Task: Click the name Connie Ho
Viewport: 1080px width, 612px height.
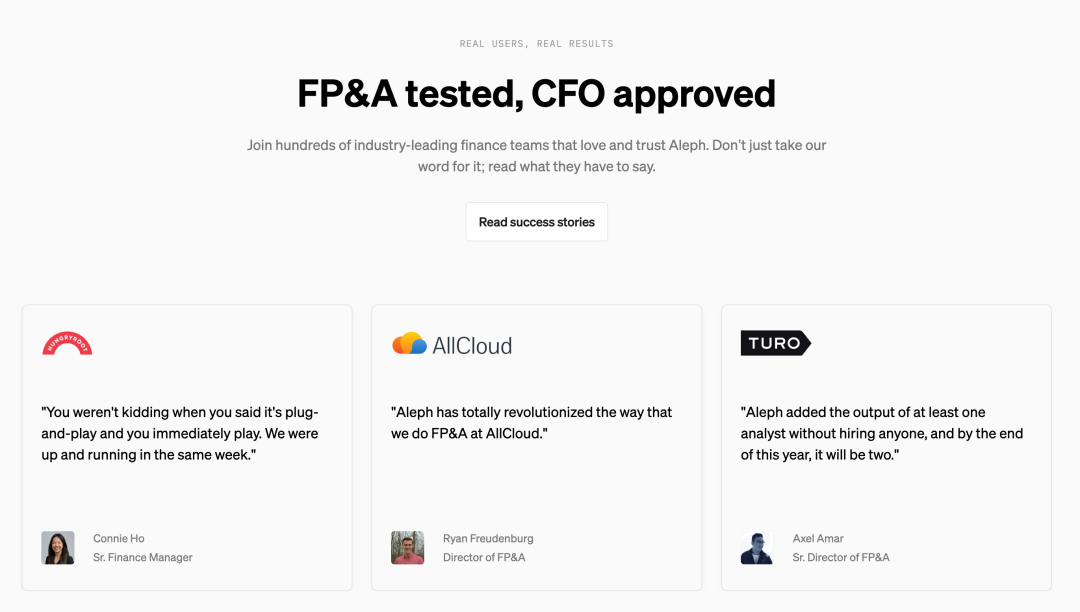Action: [x=118, y=538]
